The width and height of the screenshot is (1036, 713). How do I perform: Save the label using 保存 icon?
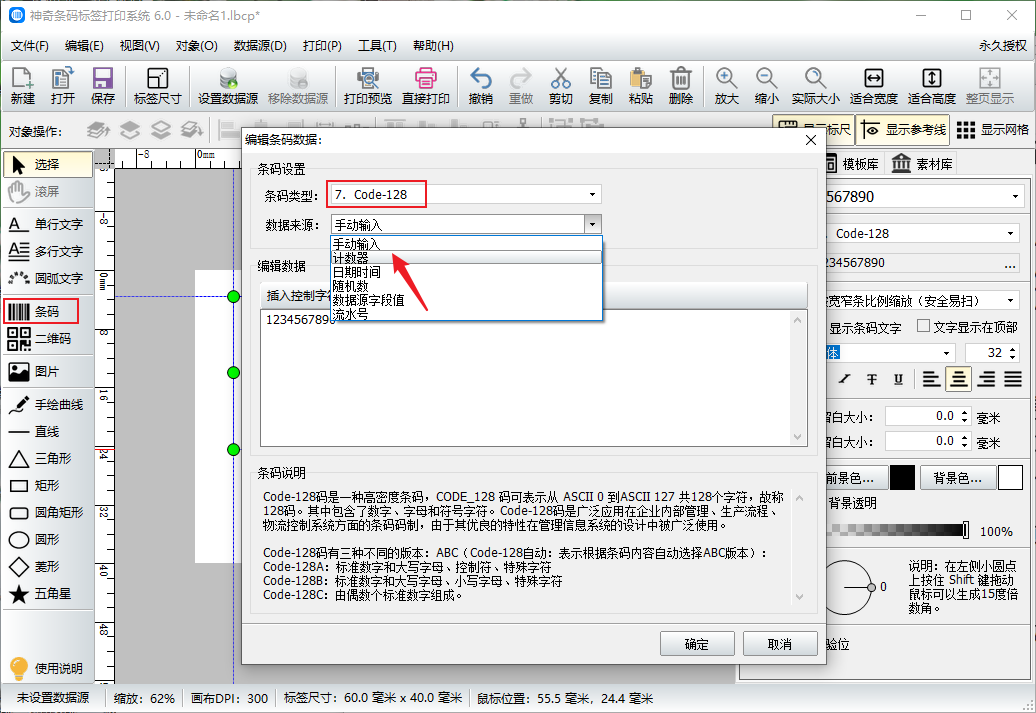102,86
